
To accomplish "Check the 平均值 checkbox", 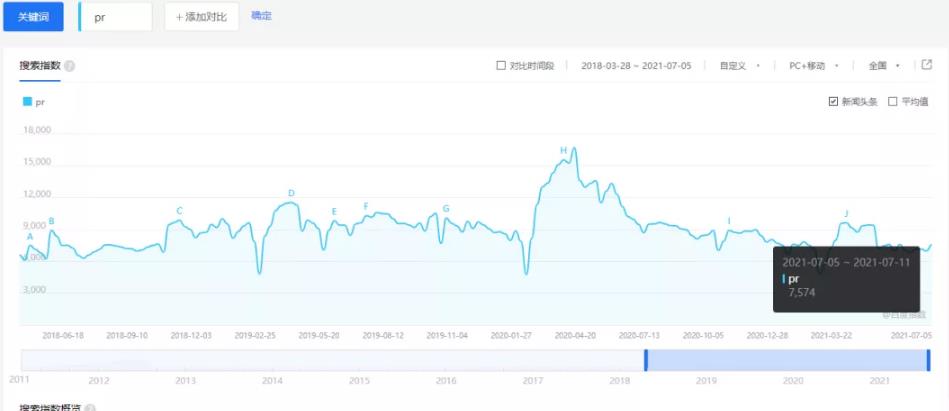I will 893,102.
